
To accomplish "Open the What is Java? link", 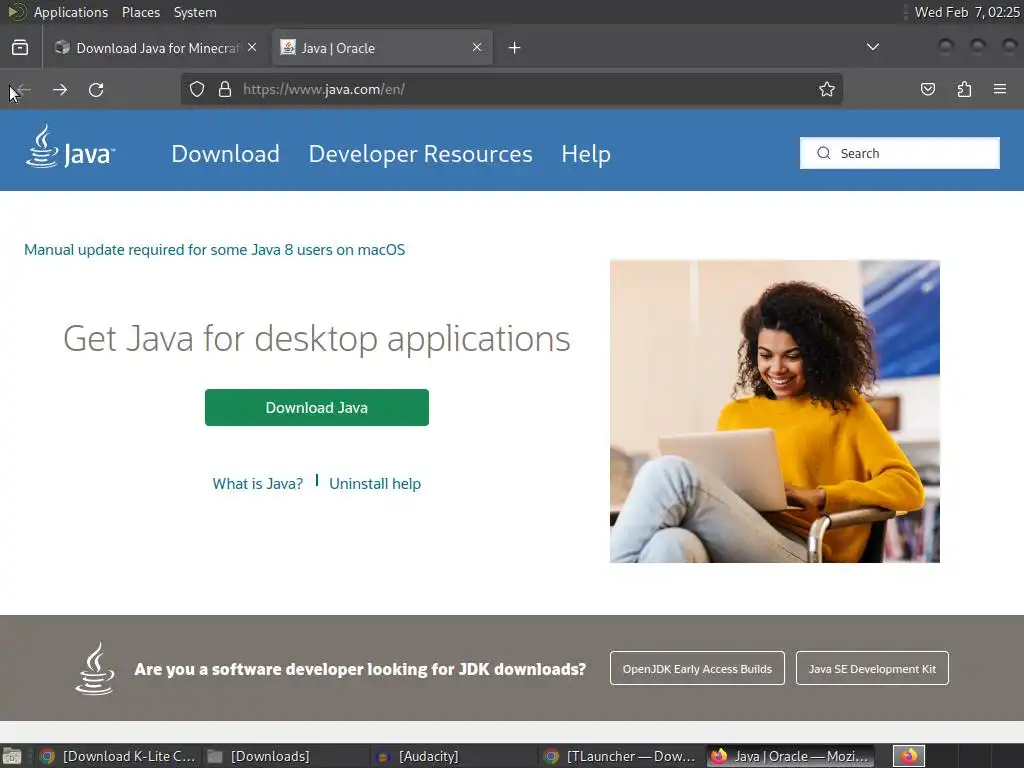I will (257, 483).
